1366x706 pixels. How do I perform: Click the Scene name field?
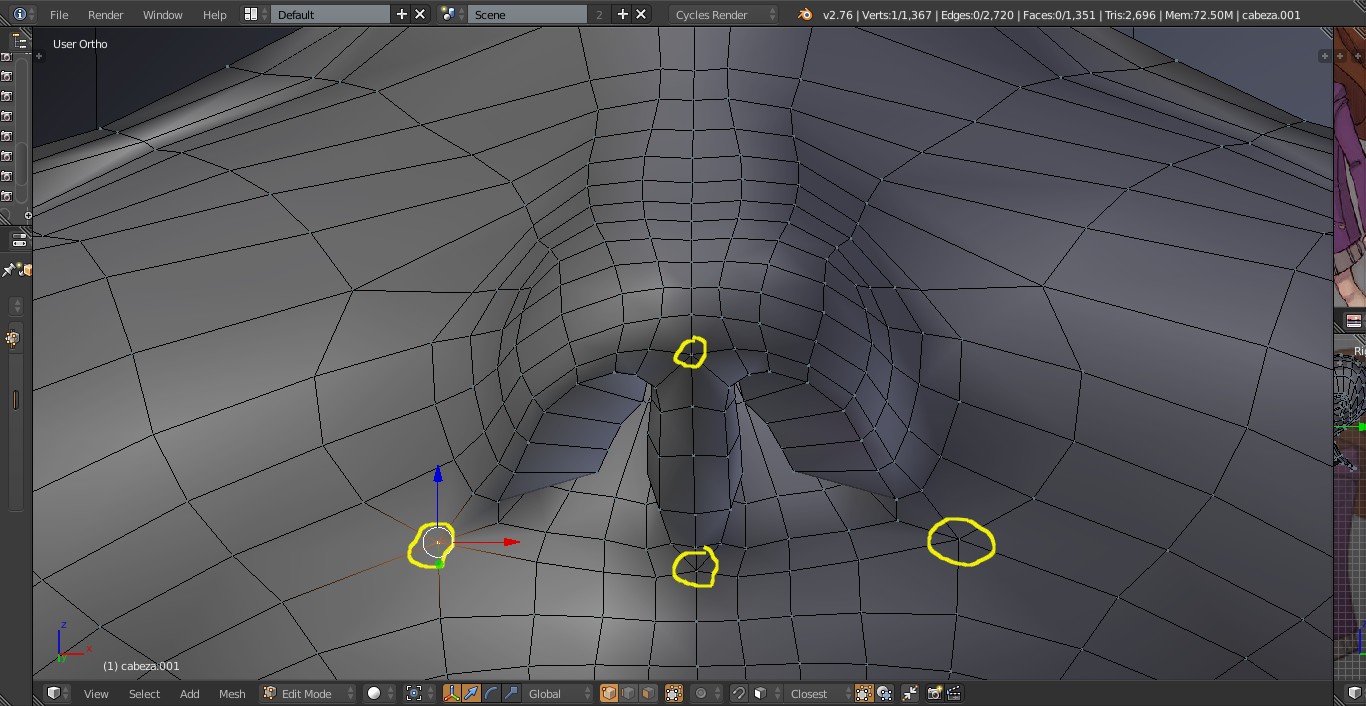pos(528,15)
